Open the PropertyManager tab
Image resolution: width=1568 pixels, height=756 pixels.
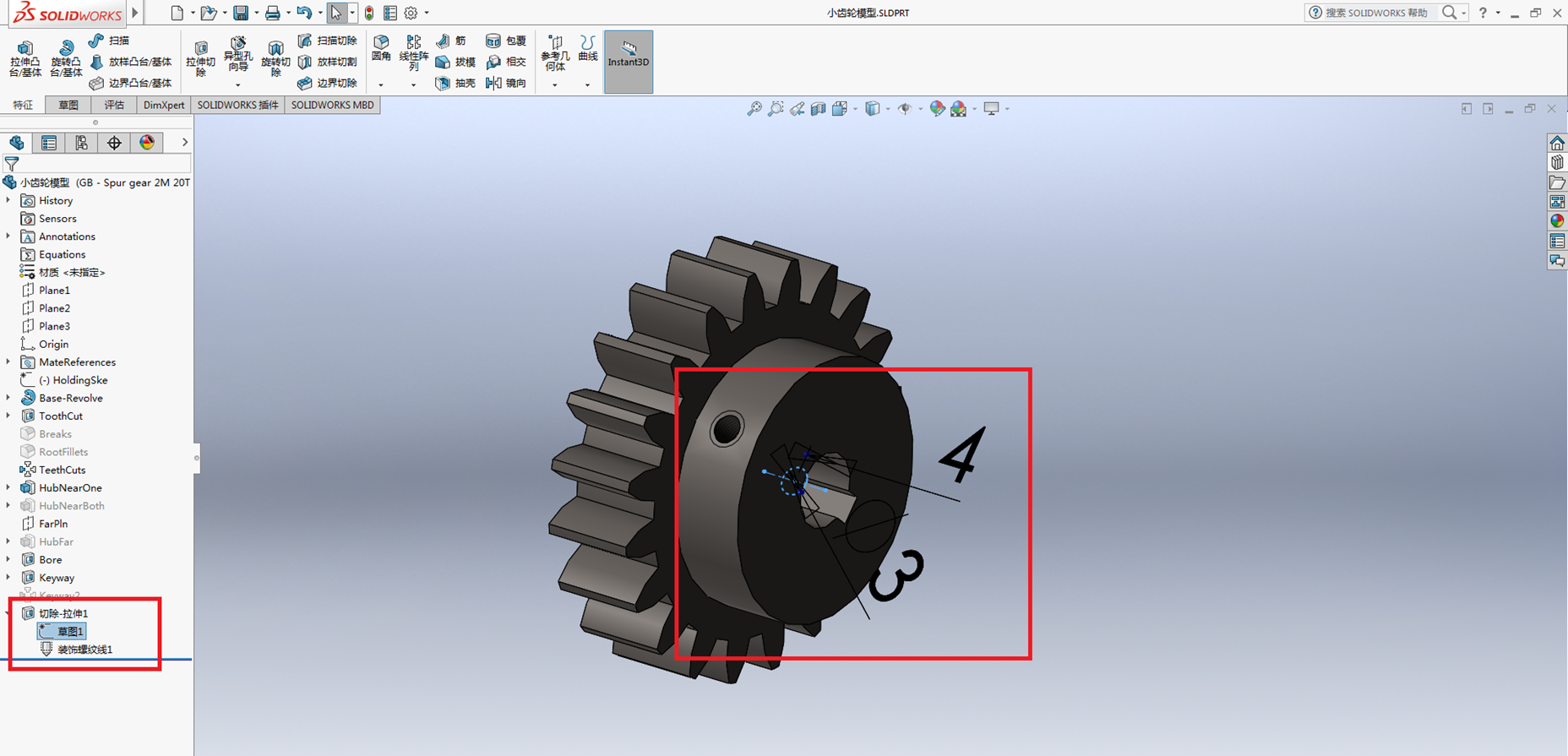49,143
